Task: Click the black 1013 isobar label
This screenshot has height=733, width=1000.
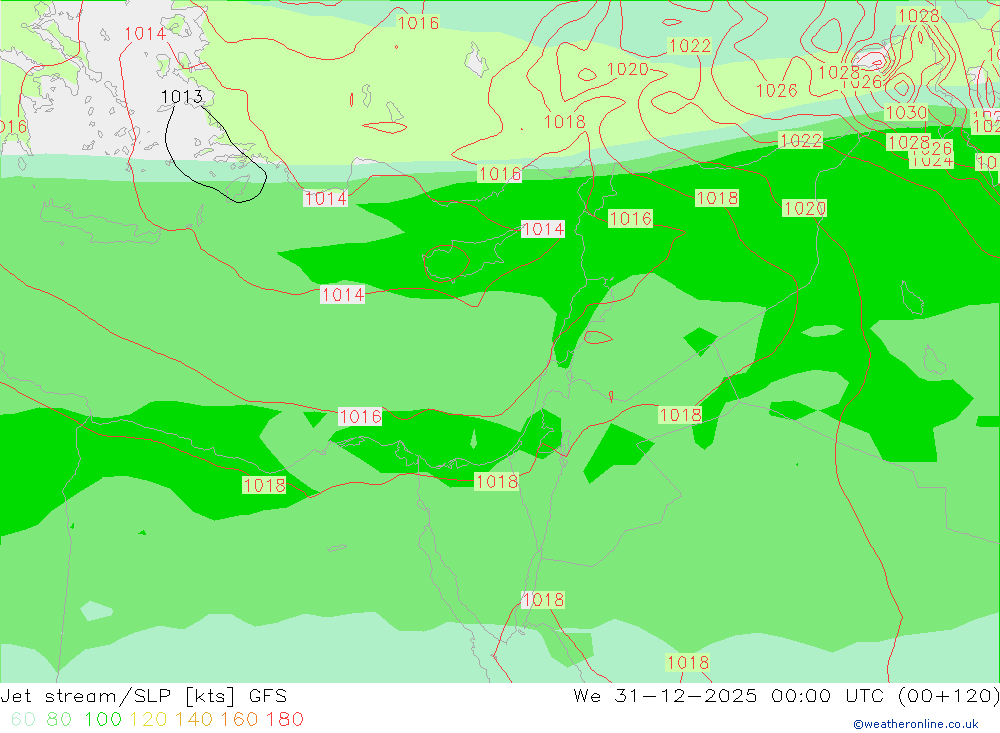Action: pyautogui.click(x=182, y=96)
